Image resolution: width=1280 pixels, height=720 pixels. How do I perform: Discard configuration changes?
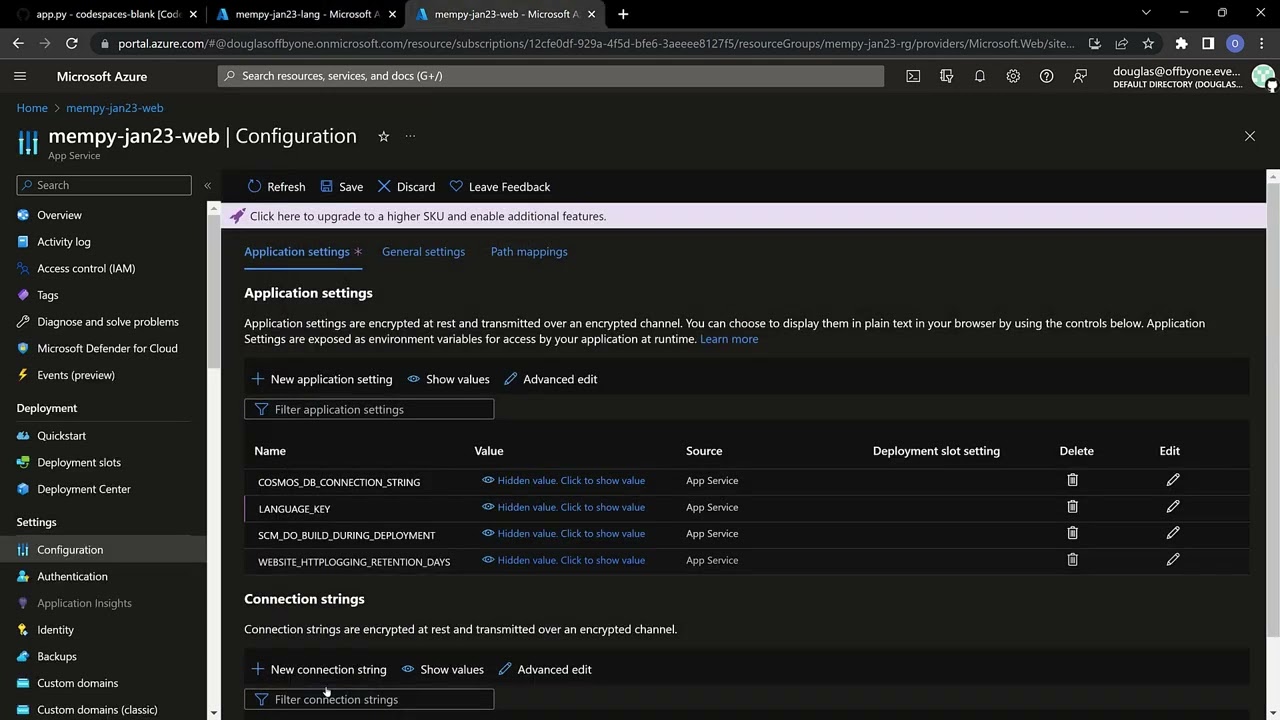point(406,187)
